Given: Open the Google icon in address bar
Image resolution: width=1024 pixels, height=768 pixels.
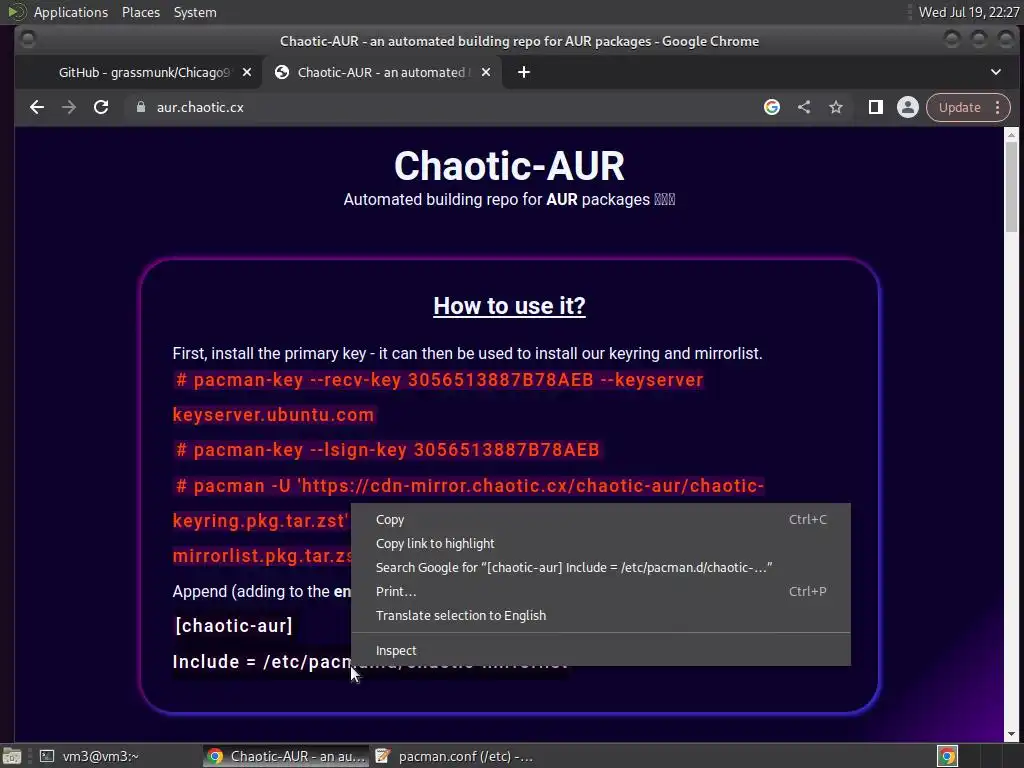Looking at the screenshot, I should 772,107.
